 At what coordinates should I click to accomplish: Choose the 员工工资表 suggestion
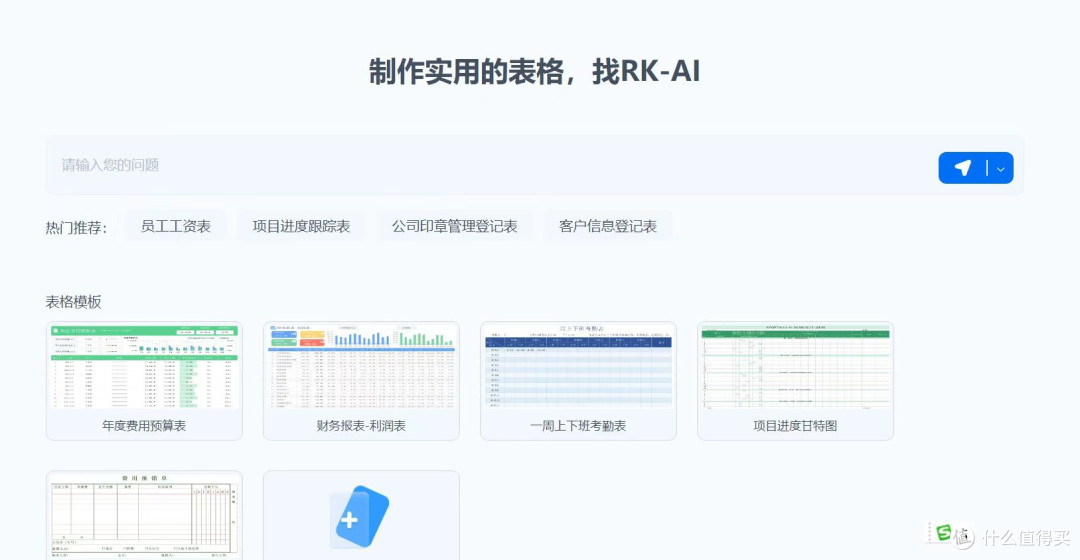(x=176, y=227)
